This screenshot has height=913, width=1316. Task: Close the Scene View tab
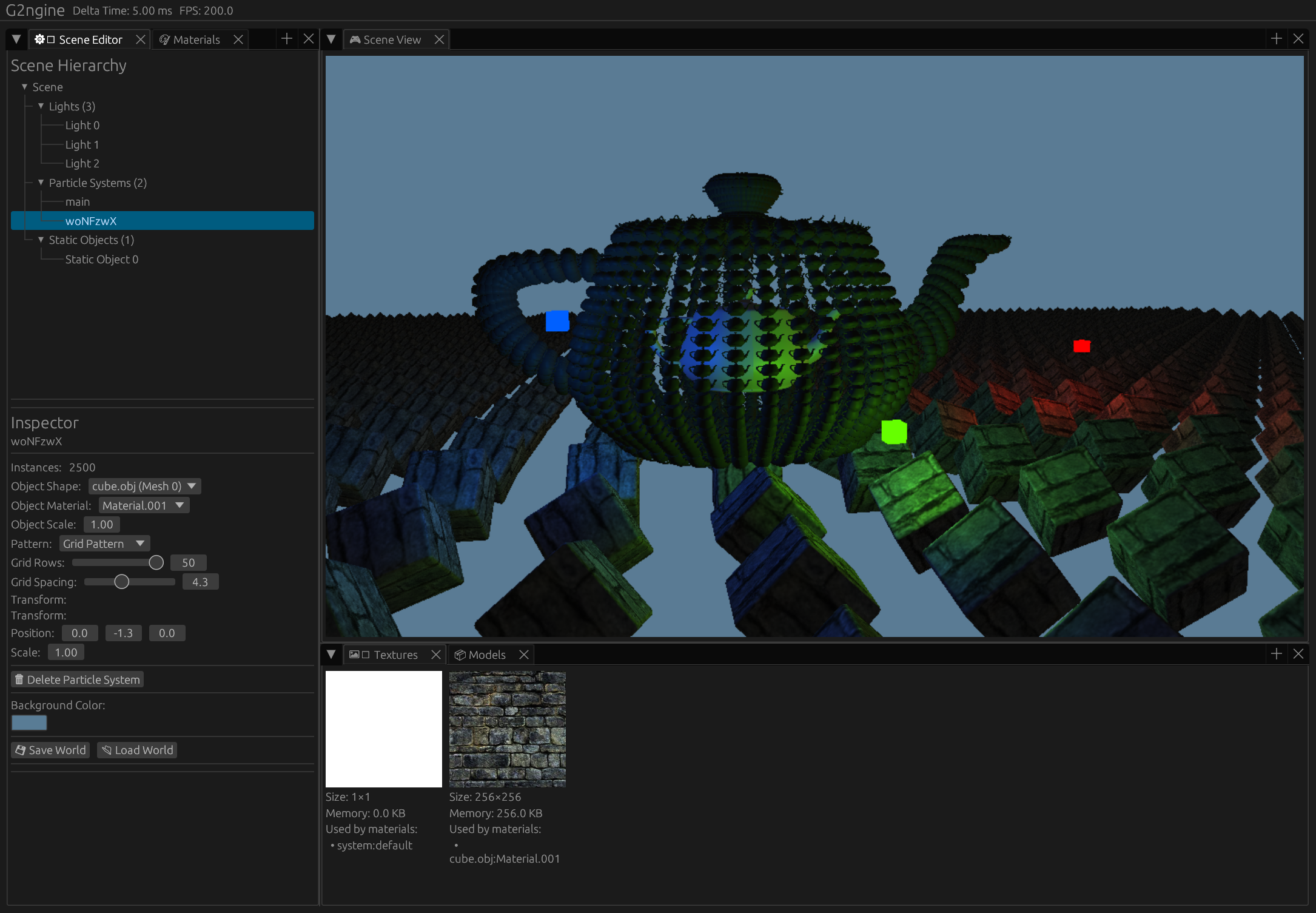[x=440, y=39]
